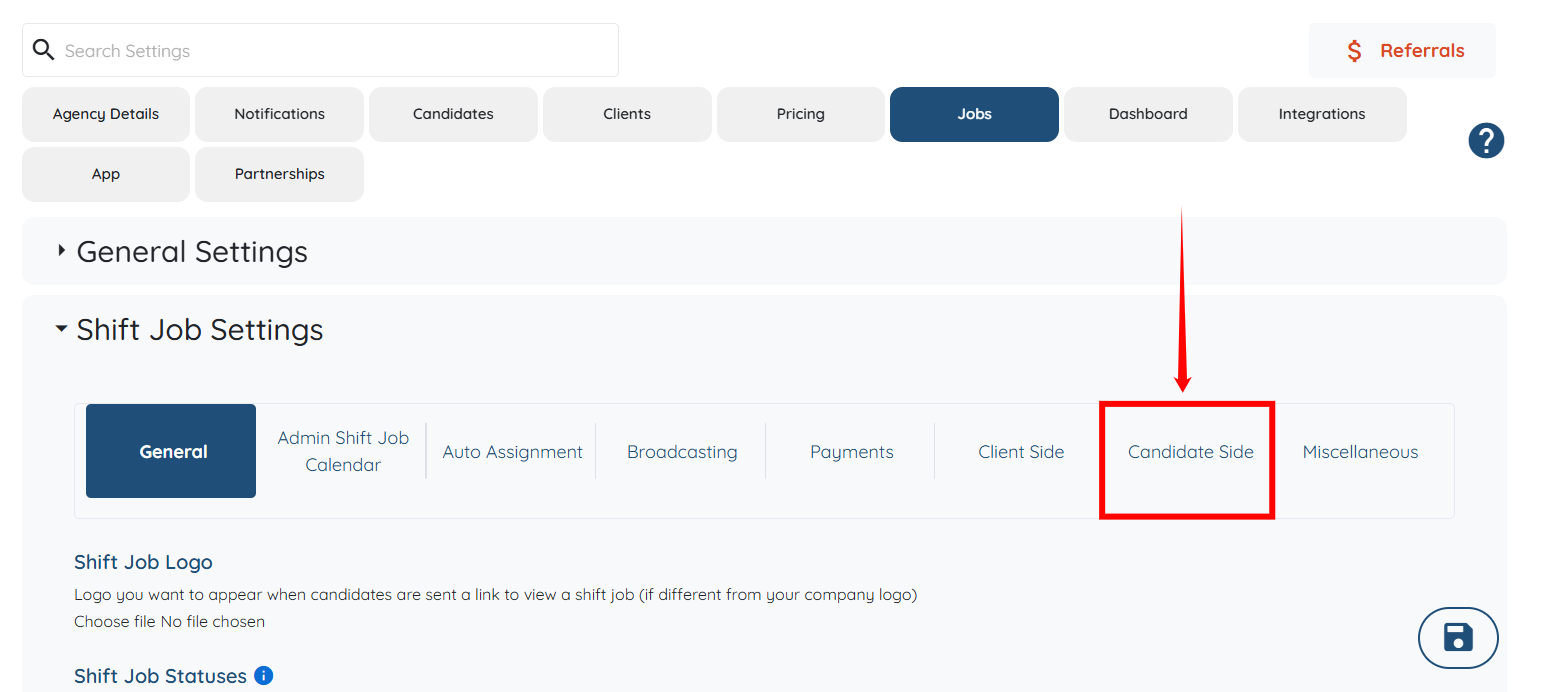This screenshot has width=1542, height=692.
Task: Select the Jobs tab
Action: tap(974, 114)
